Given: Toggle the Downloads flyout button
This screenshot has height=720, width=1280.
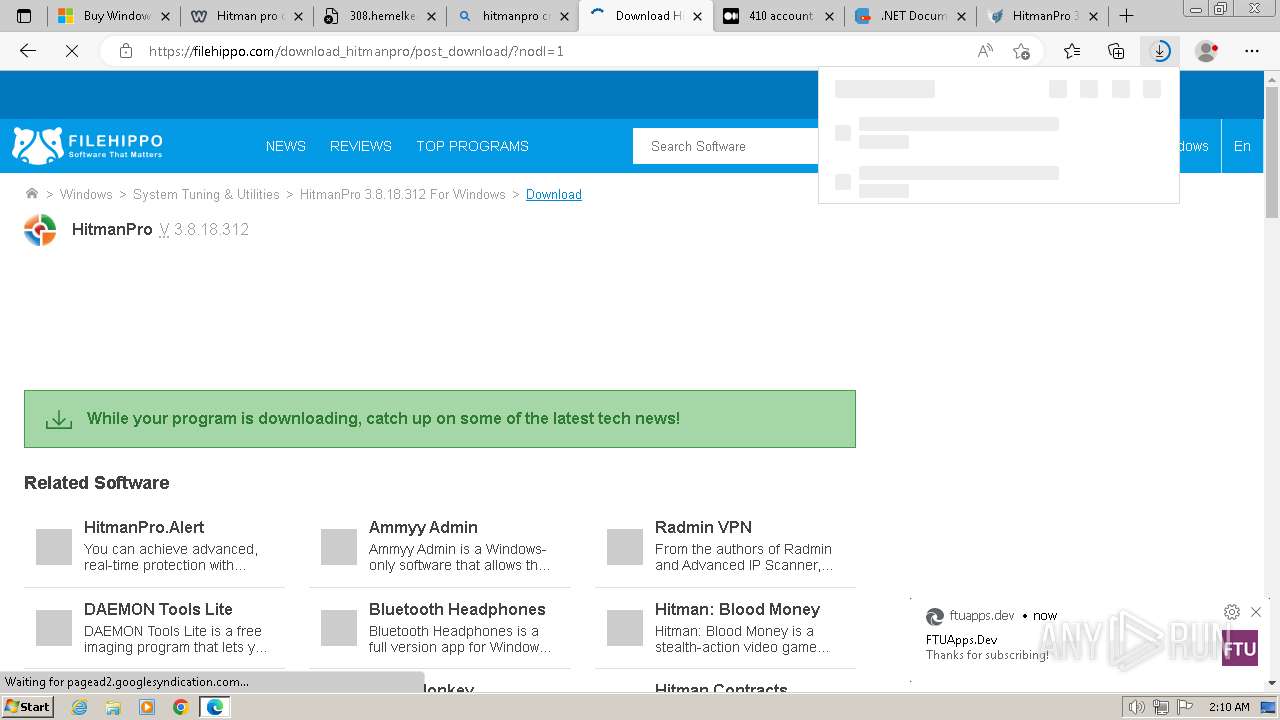Looking at the screenshot, I should [x=1160, y=51].
